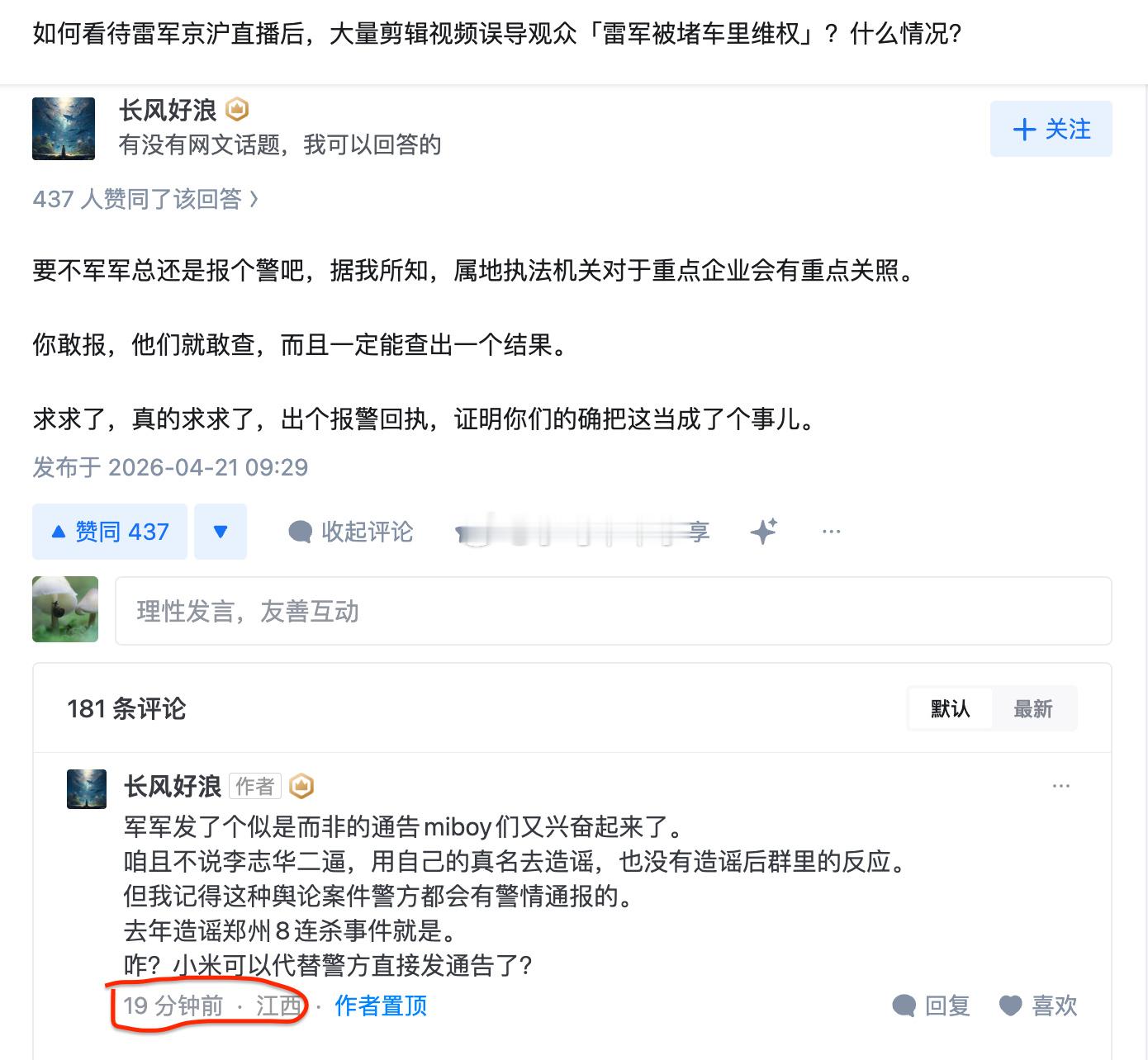Click the heart like icon on comment

(1011, 1006)
